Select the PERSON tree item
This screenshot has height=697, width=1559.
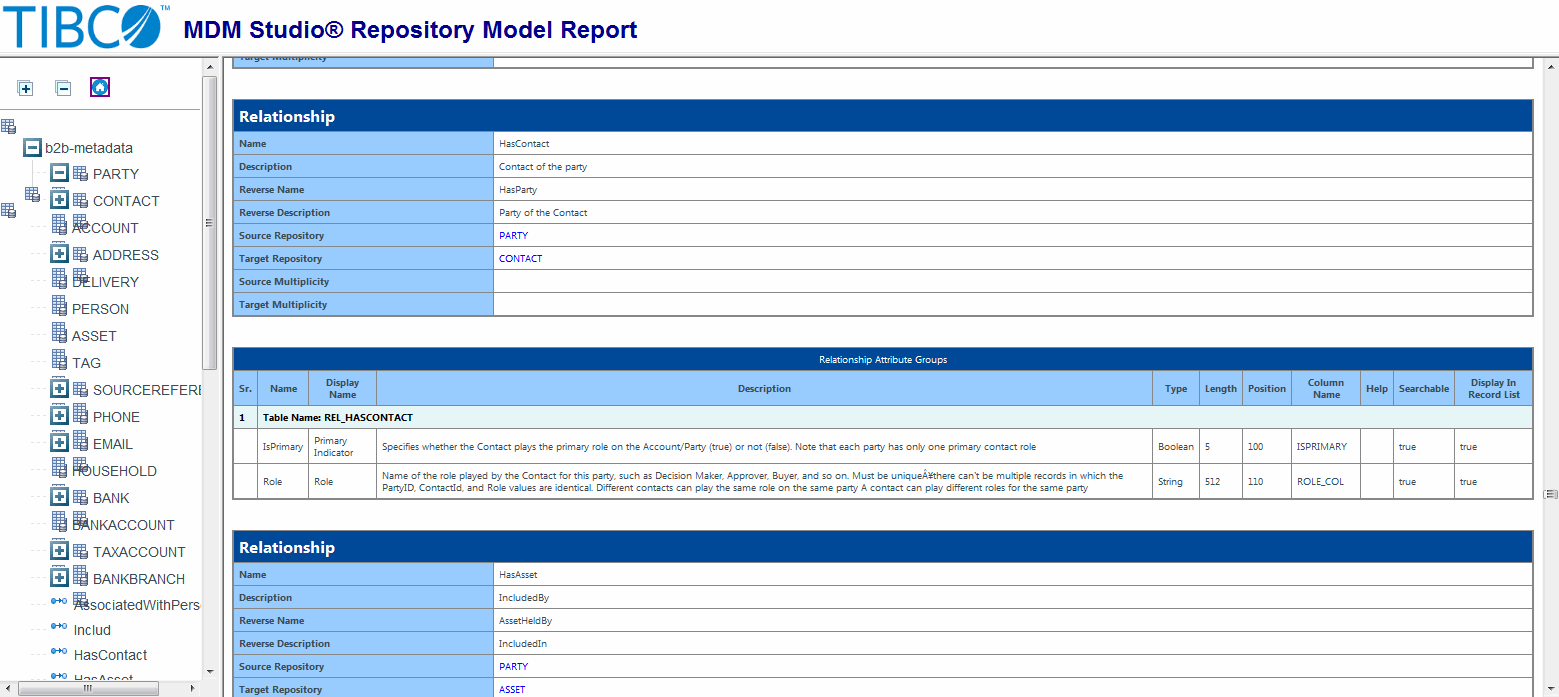tap(100, 309)
